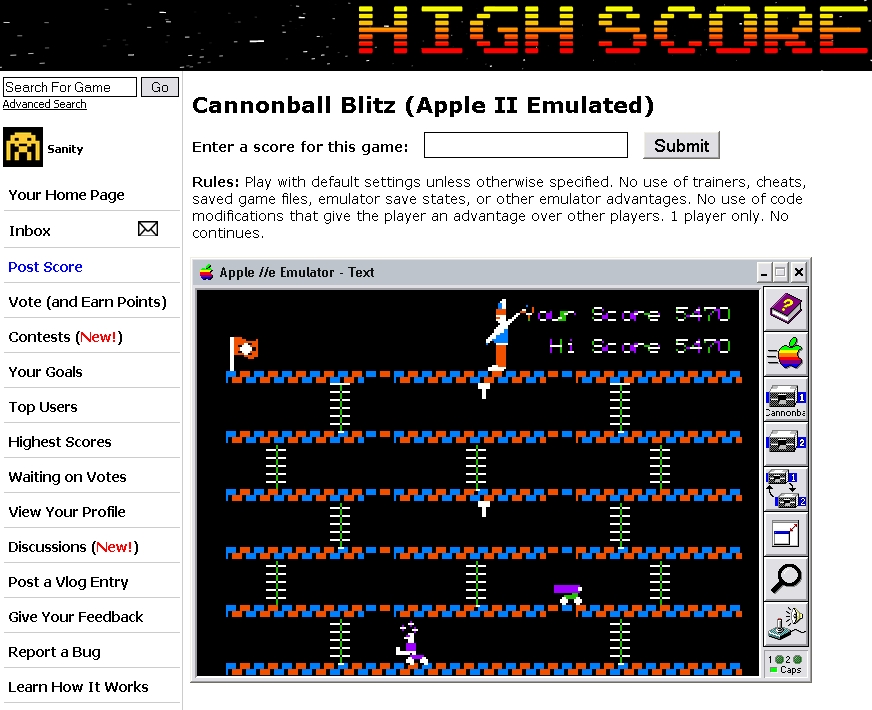Select disk drive 2 icon
Image resolution: width=872 pixels, height=710 pixels.
pos(785,443)
